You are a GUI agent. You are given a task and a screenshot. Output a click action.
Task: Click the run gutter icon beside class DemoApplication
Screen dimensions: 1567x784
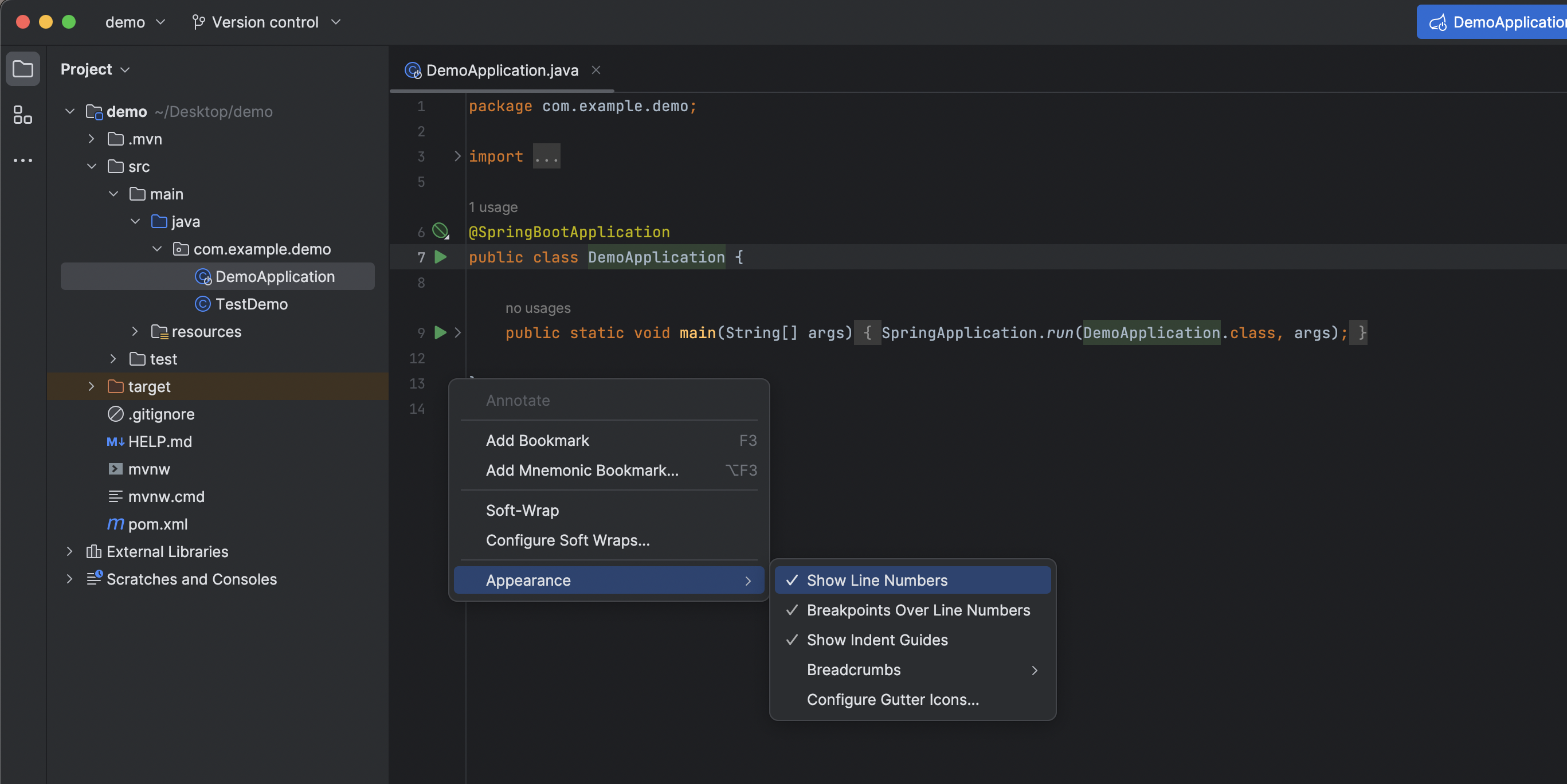[x=440, y=257]
